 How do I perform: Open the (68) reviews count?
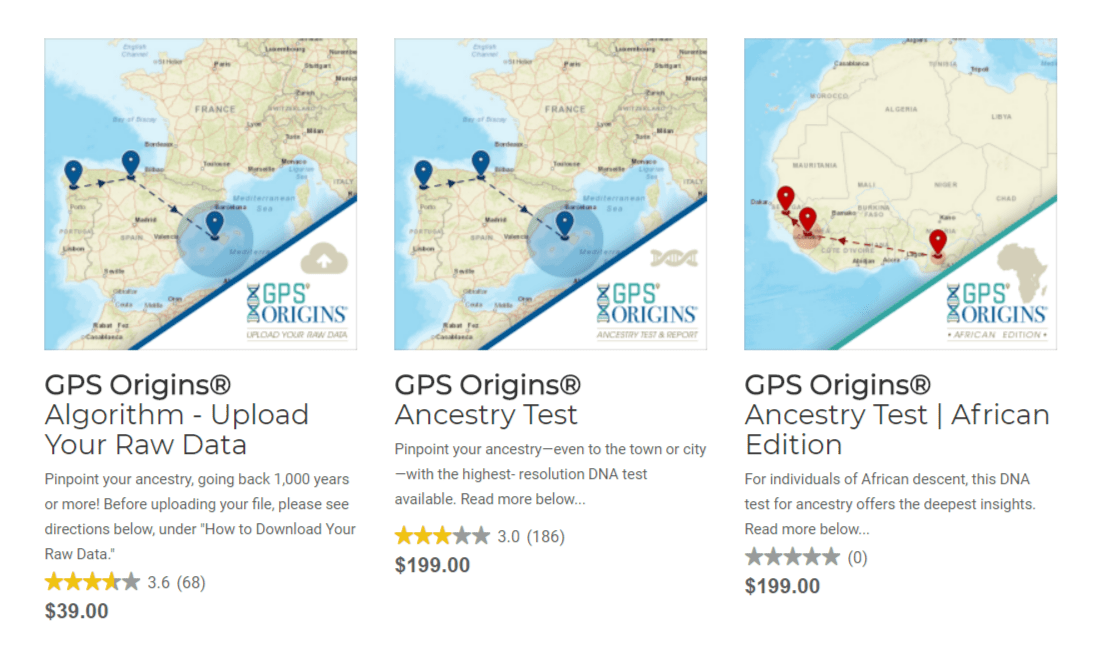click(191, 582)
